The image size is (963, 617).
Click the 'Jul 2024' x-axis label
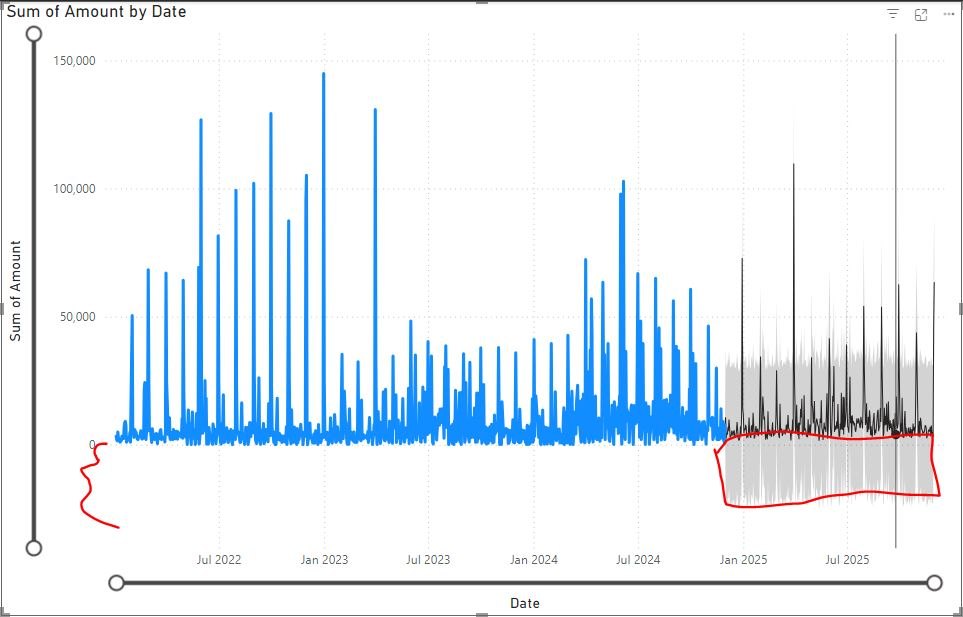coord(638,560)
